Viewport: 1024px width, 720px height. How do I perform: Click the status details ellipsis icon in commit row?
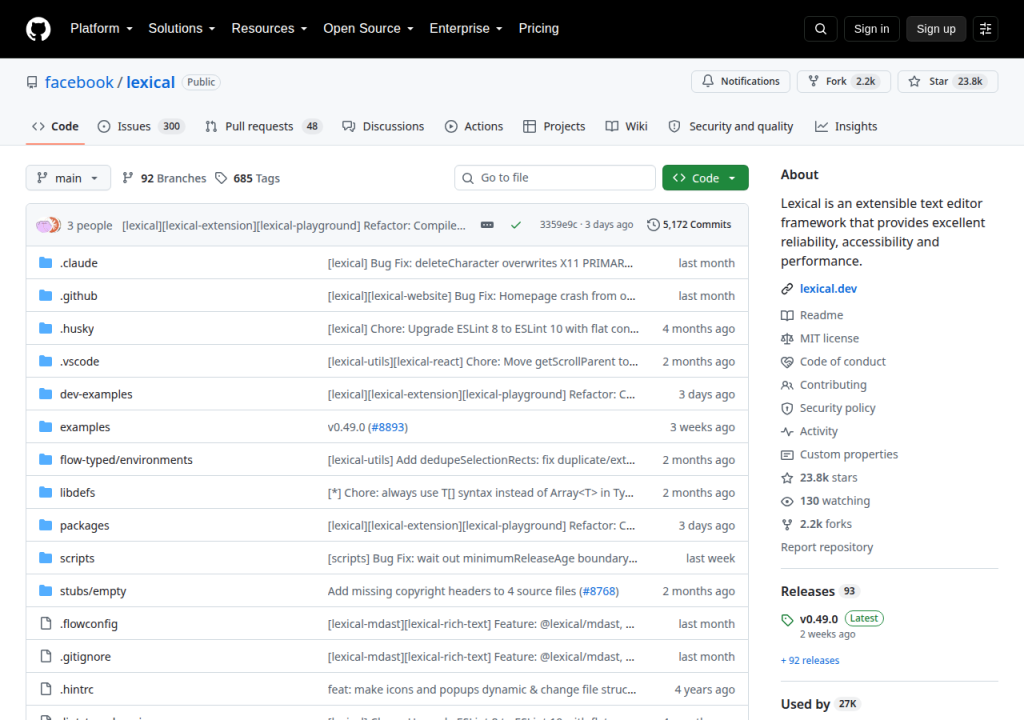[x=487, y=225]
